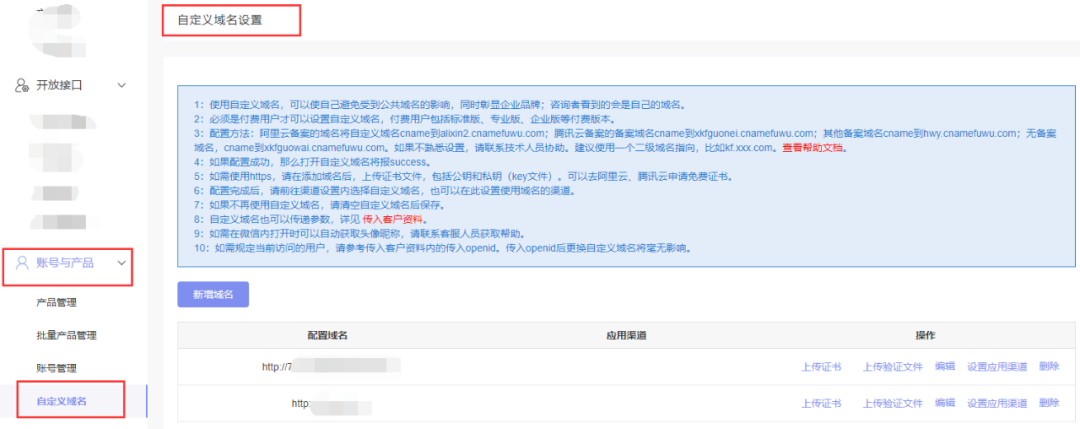Click instruction line 7 about clearing domain
Viewport: 1080px width, 429px height.
click(x=322, y=205)
